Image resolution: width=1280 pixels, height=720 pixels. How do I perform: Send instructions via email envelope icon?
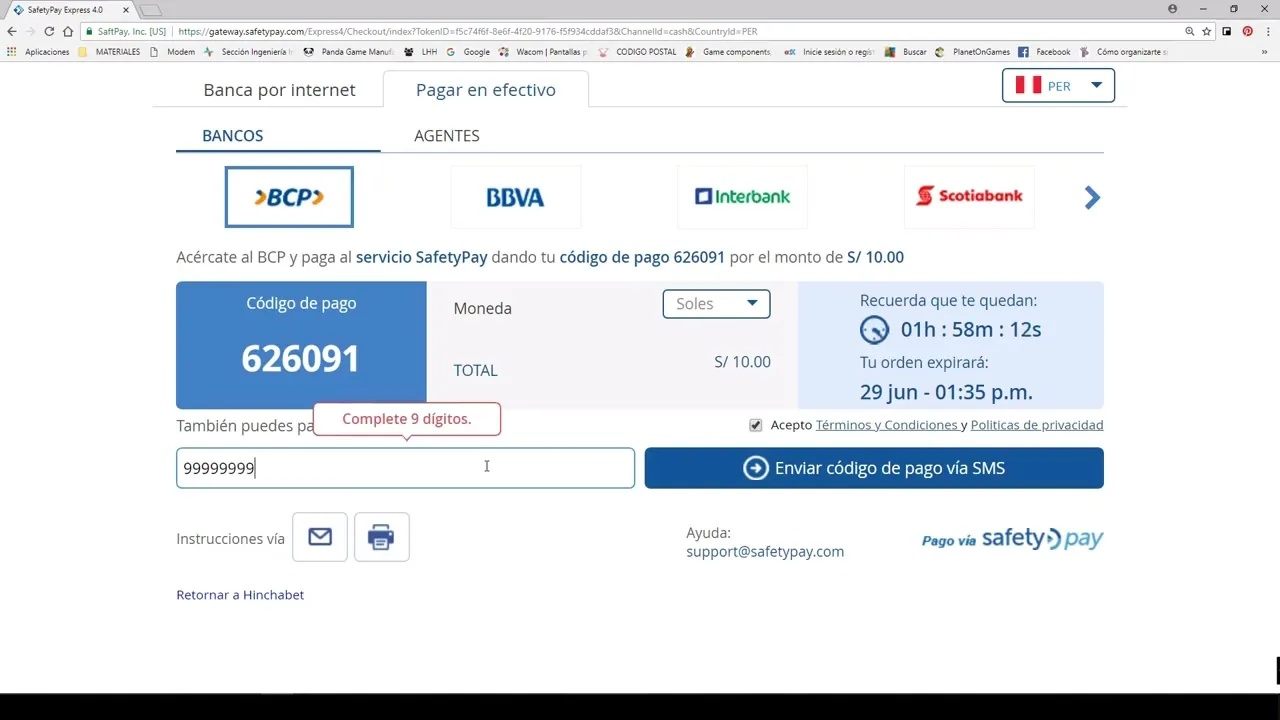[x=320, y=537]
